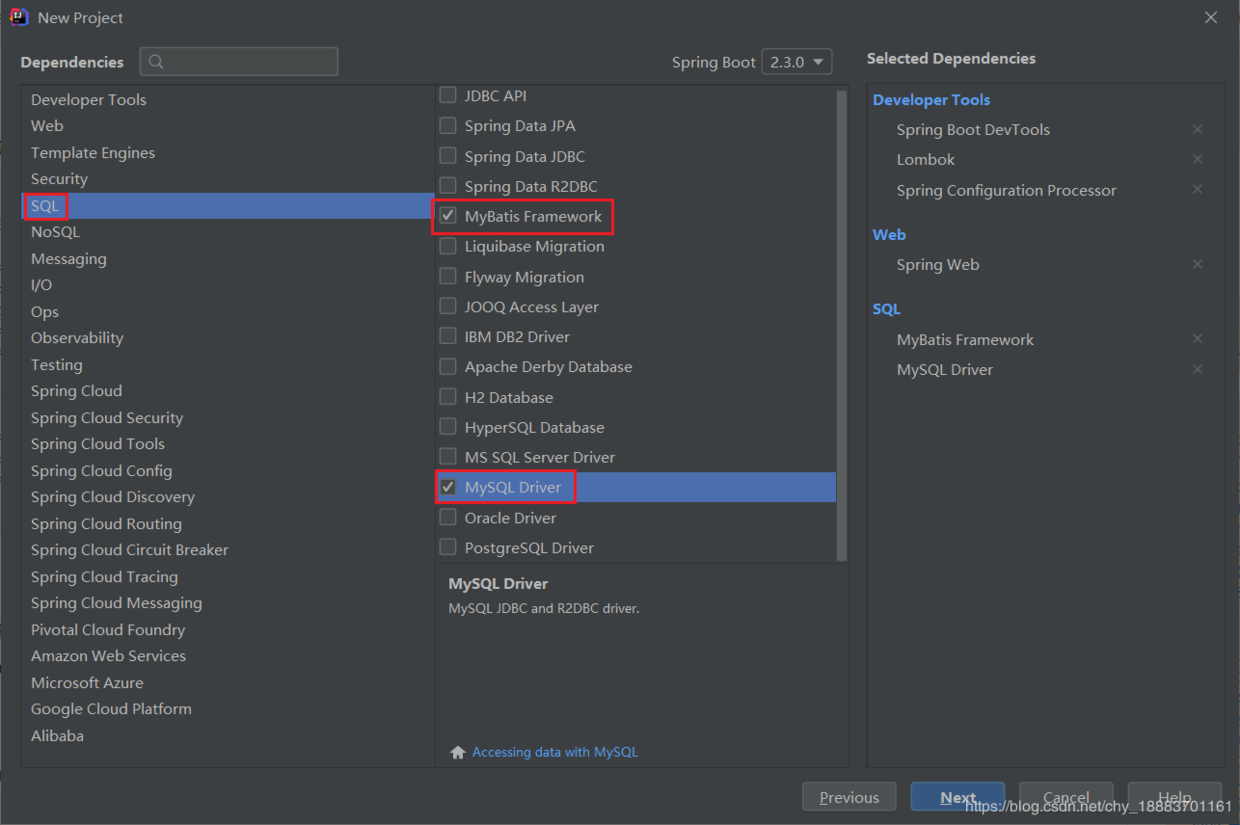Choose the Spring Cloud Discovery category
This screenshot has width=1240, height=825.
tap(112, 497)
